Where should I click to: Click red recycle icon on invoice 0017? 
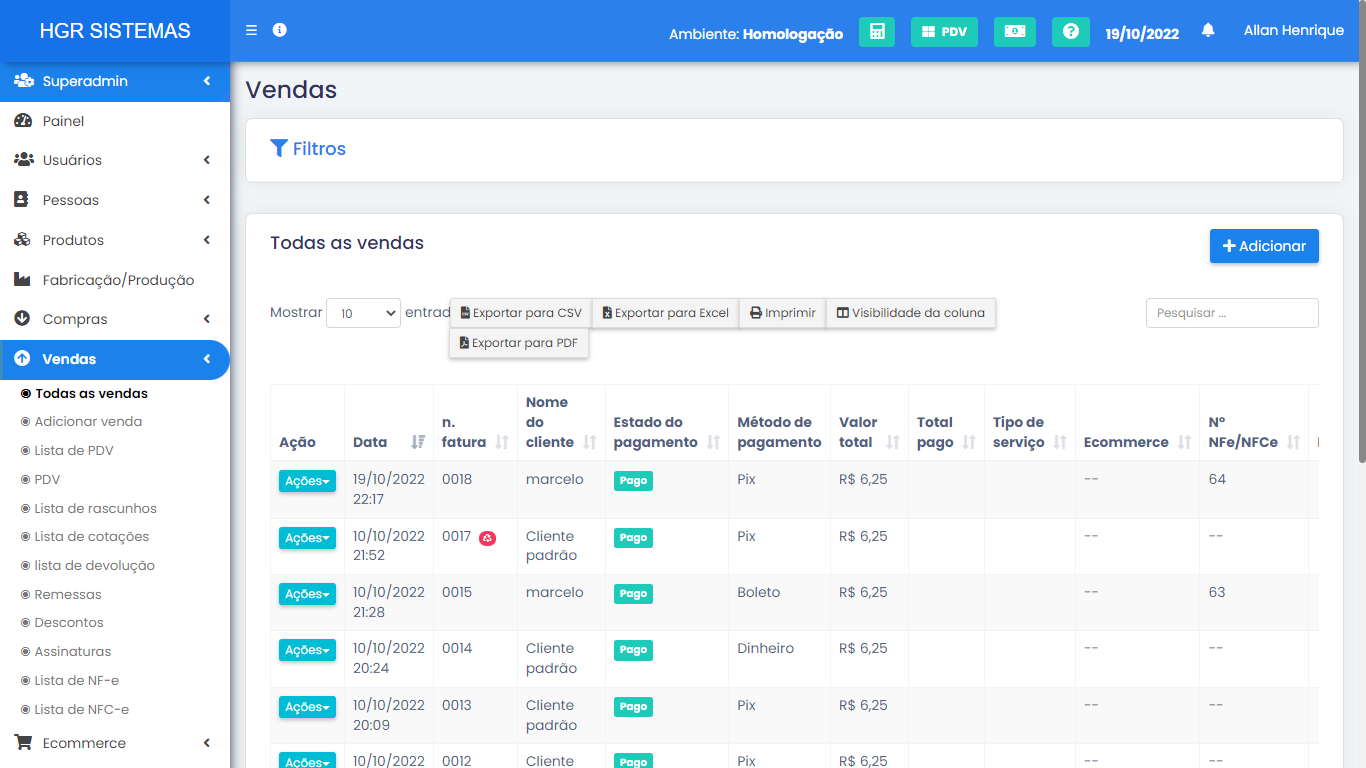(487, 538)
